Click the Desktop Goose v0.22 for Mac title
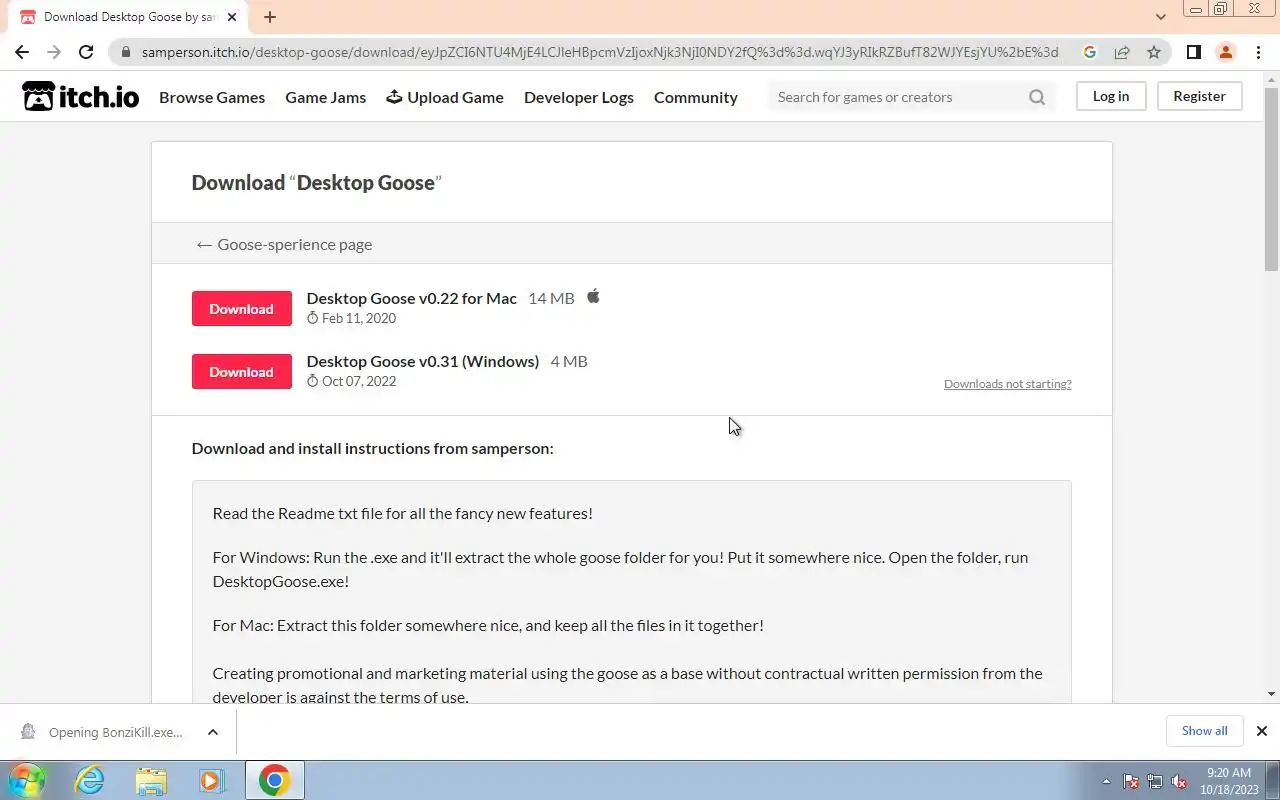The width and height of the screenshot is (1280, 800). coord(412,298)
